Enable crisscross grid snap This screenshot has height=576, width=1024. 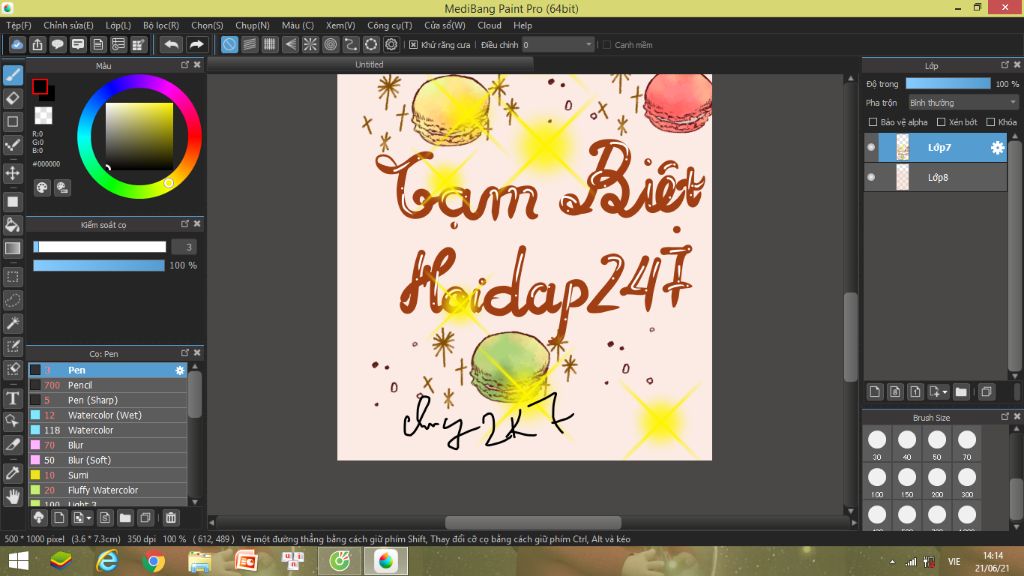click(x=270, y=44)
